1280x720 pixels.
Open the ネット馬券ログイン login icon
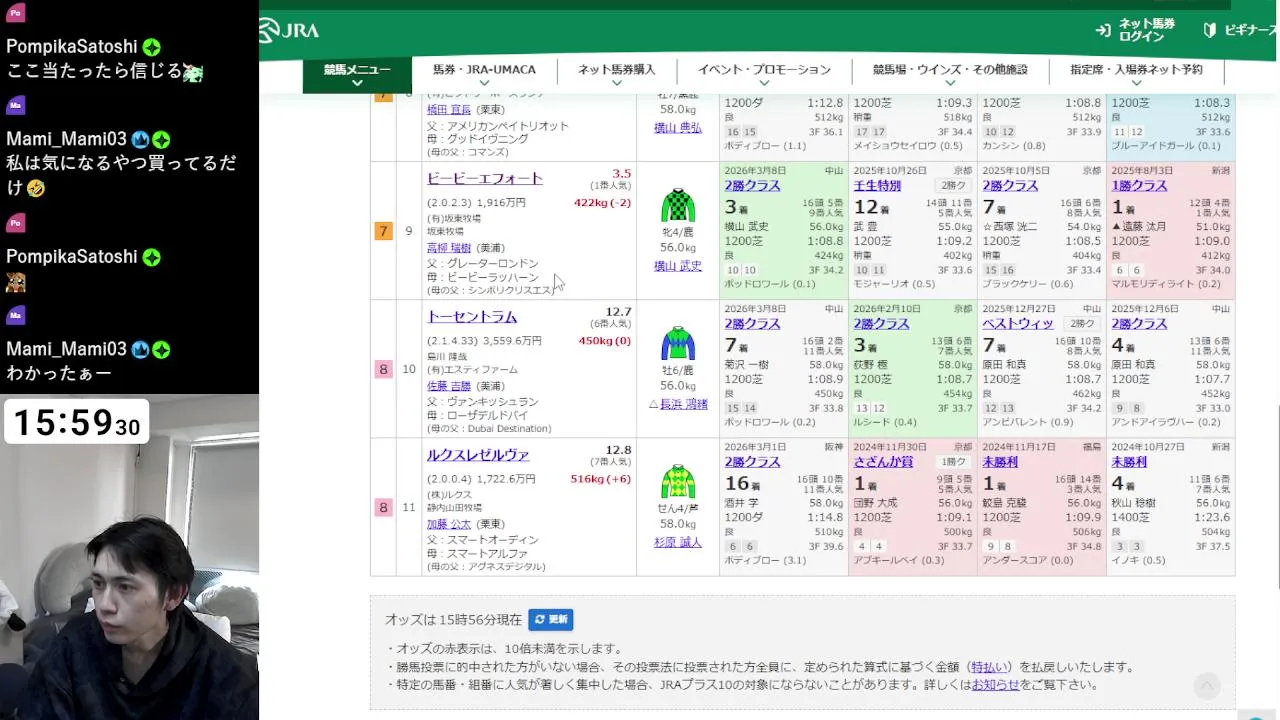1103,30
